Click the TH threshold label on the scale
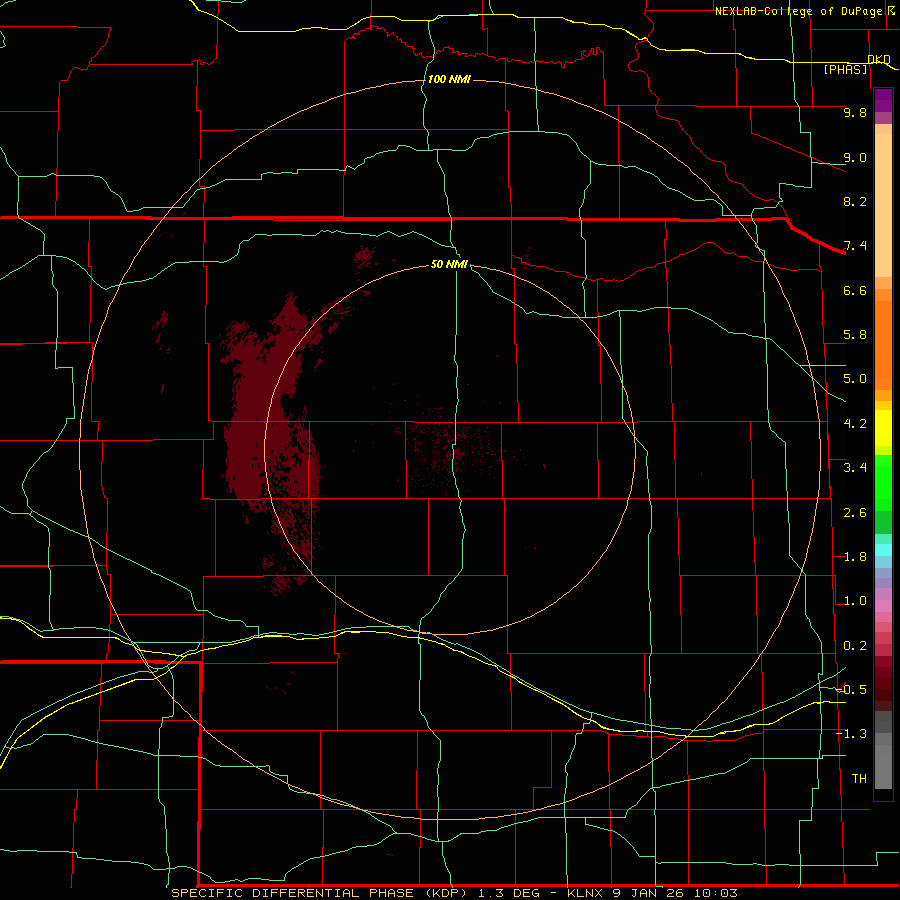Image resolution: width=900 pixels, height=900 pixels. [859, 779]
